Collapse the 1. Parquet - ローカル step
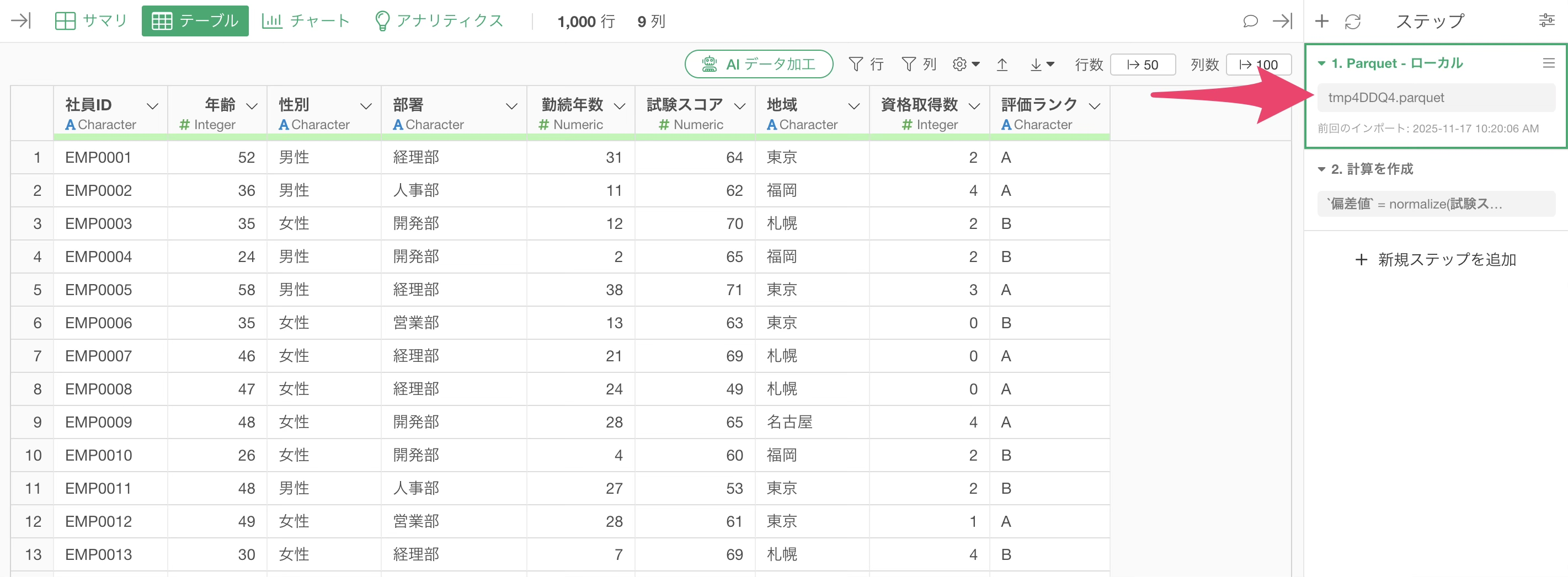Image resolution: width=1568 pixels, height=577 pixels. coord(1321,64)
